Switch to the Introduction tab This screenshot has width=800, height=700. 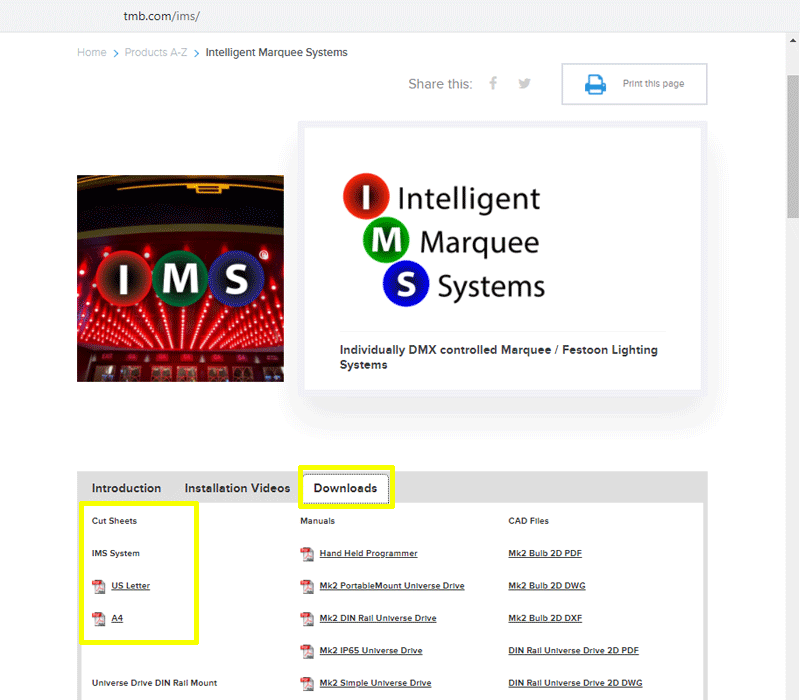(x=126, y=488)
